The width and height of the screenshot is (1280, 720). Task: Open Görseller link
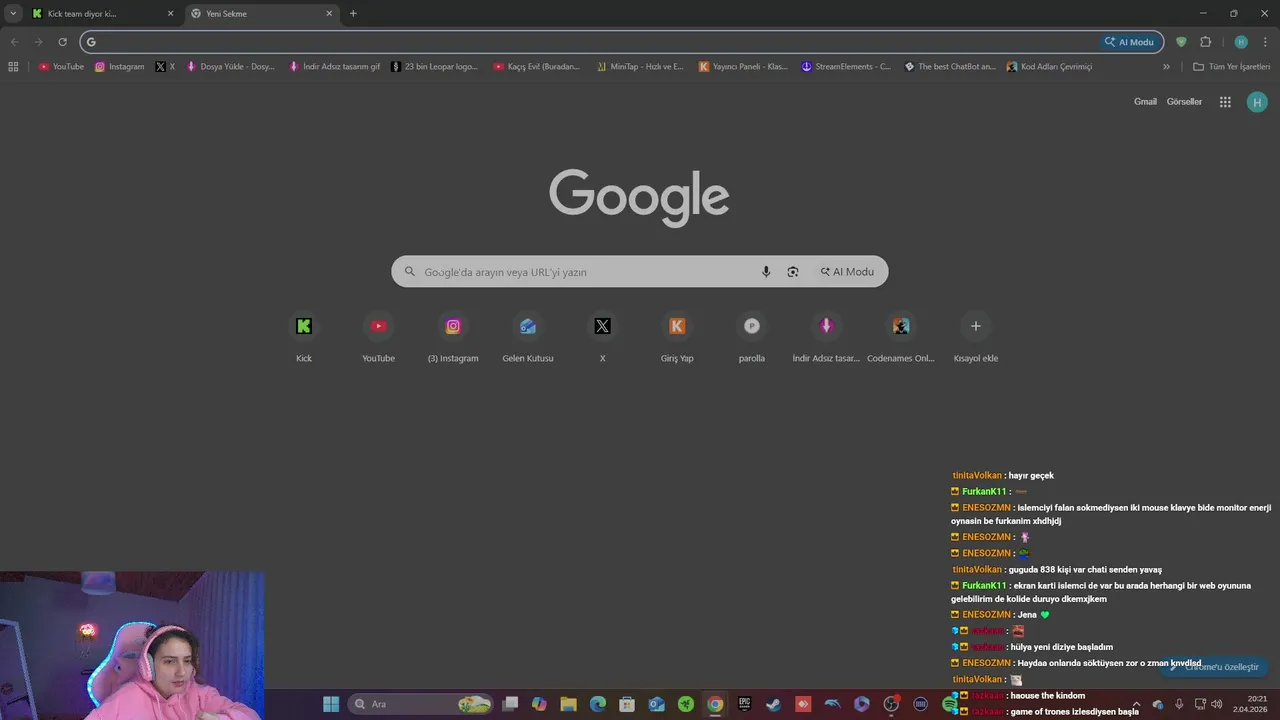(1184, 102)
